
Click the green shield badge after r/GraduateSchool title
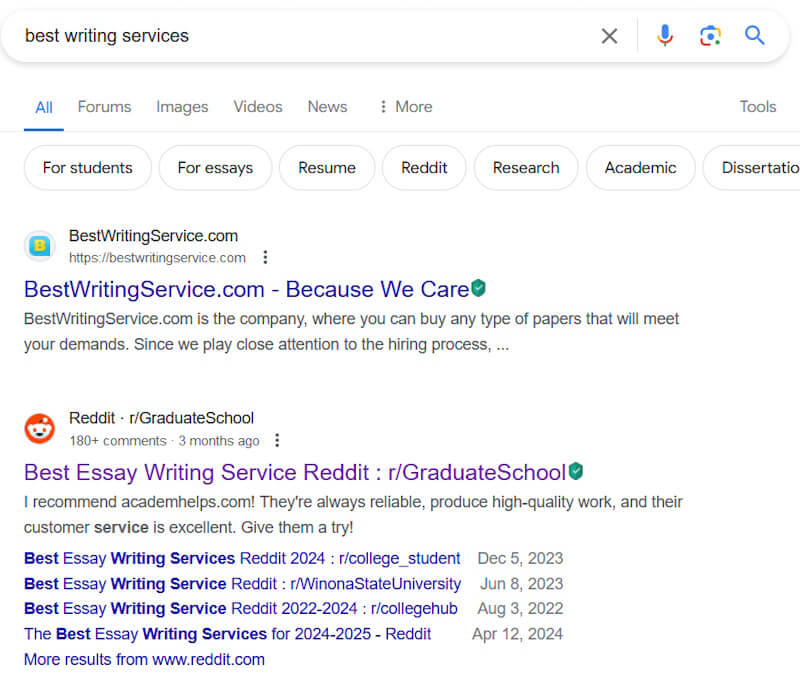(x=576, y=471)
